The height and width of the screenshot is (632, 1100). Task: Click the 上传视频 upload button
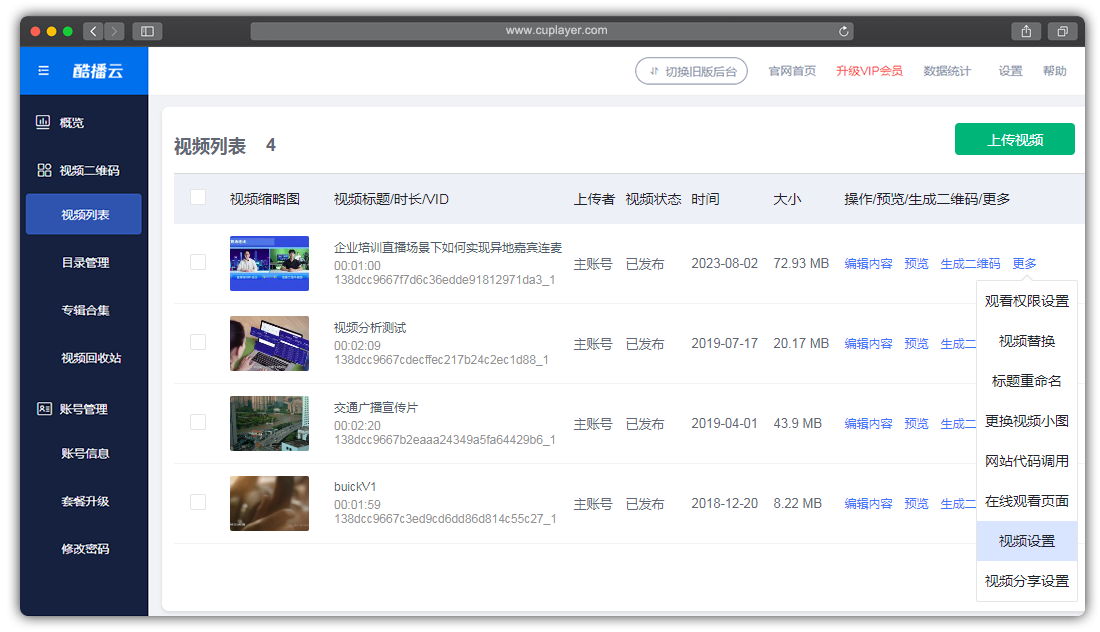(1015, 139)
